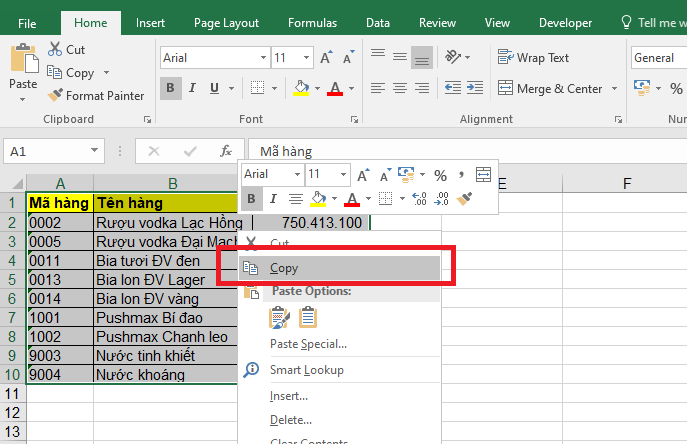
Task: Toggle Italic in the ribbon Font group
Action: click(194, 88)
